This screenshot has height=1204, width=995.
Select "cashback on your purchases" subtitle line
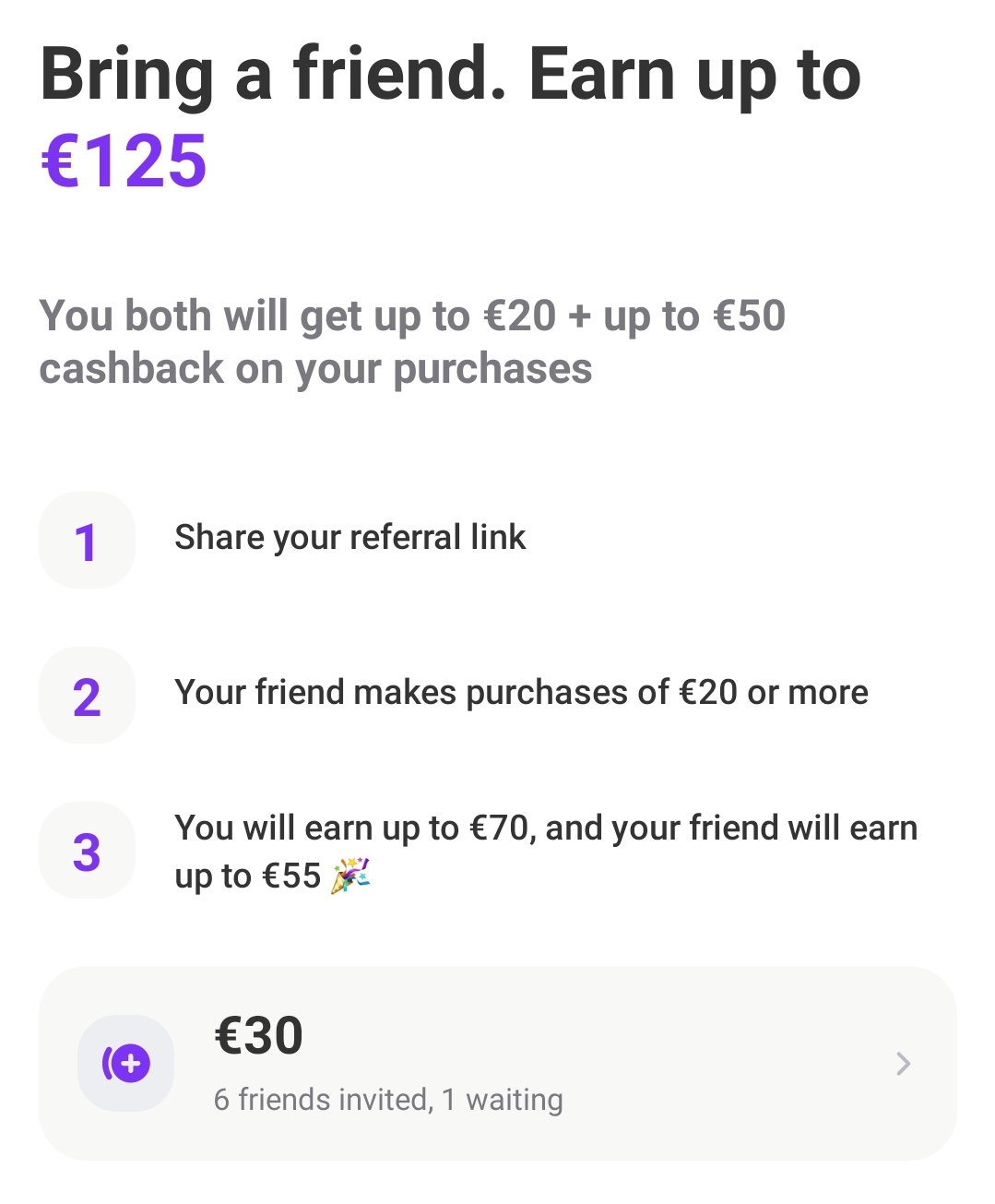click(x=315, y=368)
